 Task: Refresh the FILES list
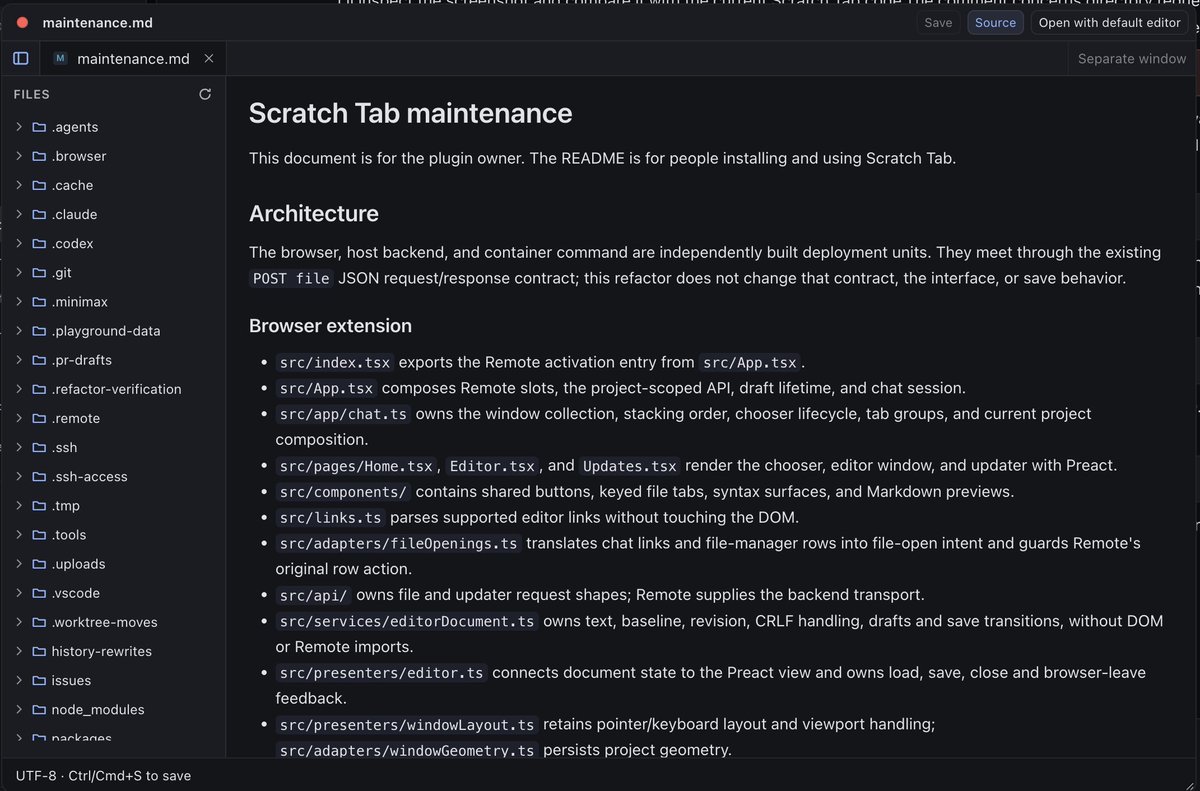(x=205, y=94)
